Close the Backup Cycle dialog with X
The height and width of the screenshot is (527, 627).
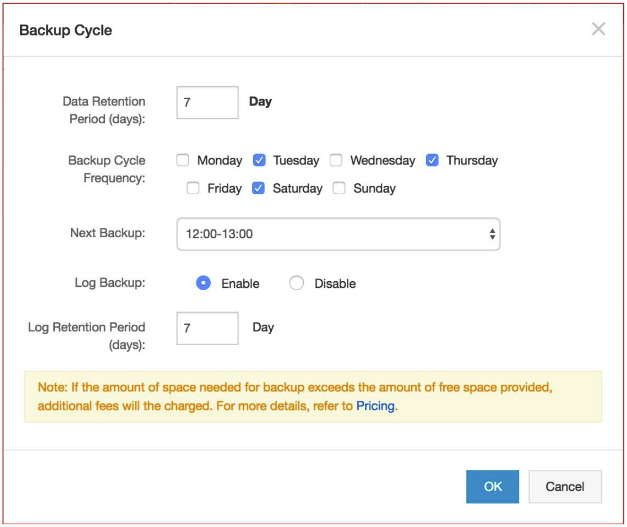(x=598, y=29)
